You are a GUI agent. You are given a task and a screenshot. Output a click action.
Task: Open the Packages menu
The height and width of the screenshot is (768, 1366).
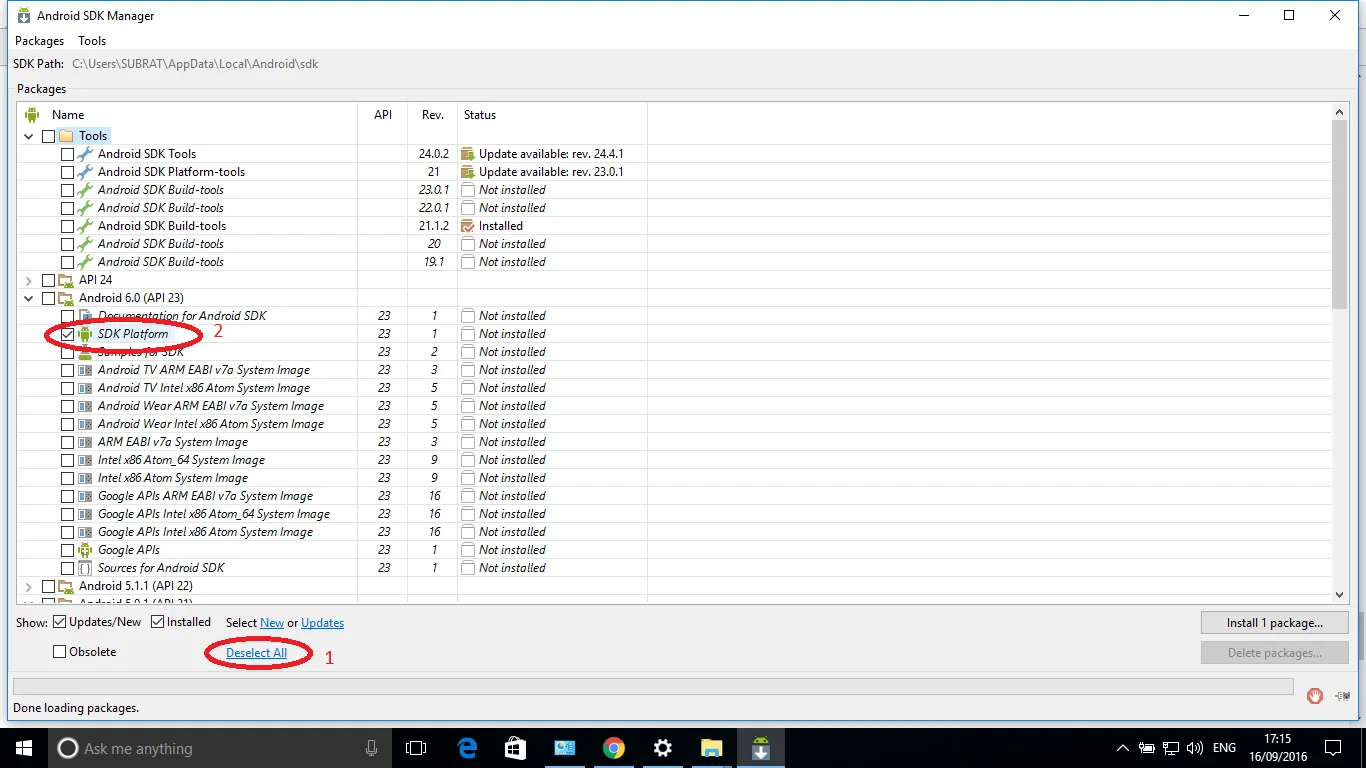coord(39,41)
